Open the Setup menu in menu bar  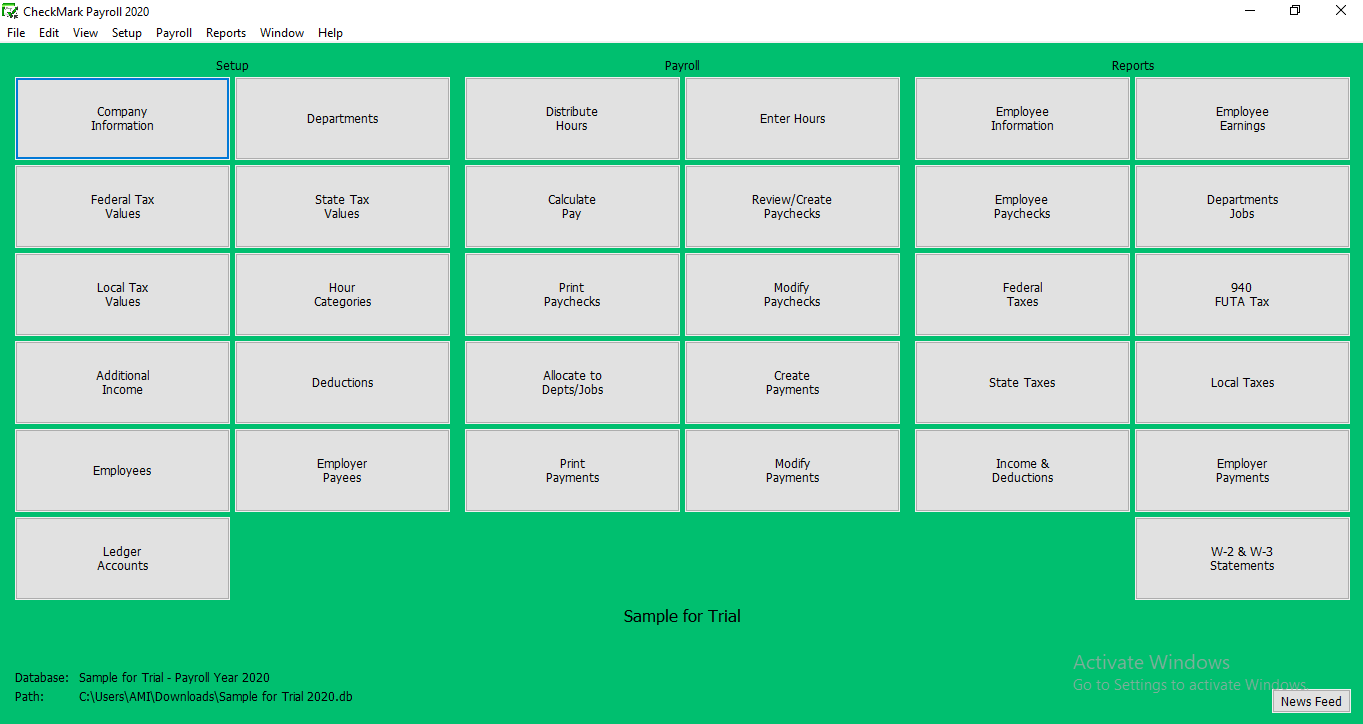tap(127, 33)
